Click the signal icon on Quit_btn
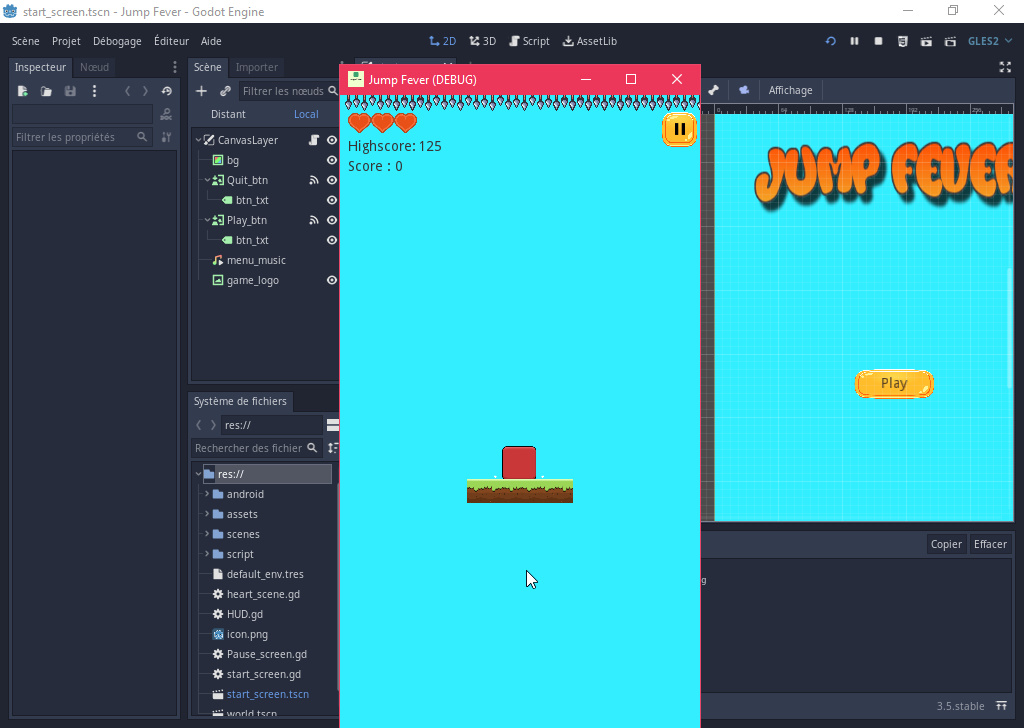This screenshot has width=1024, height=728. (x=314, y=180)
